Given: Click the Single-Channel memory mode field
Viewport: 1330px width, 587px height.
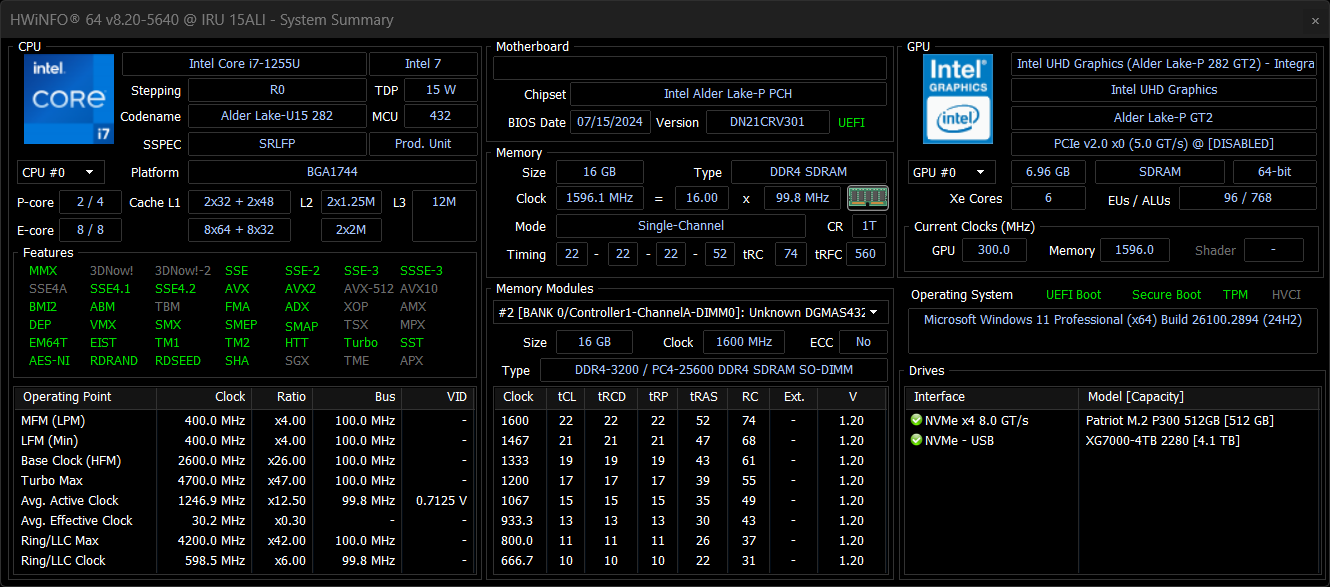Looking at the screenshot, I should [x=680, y=226].
